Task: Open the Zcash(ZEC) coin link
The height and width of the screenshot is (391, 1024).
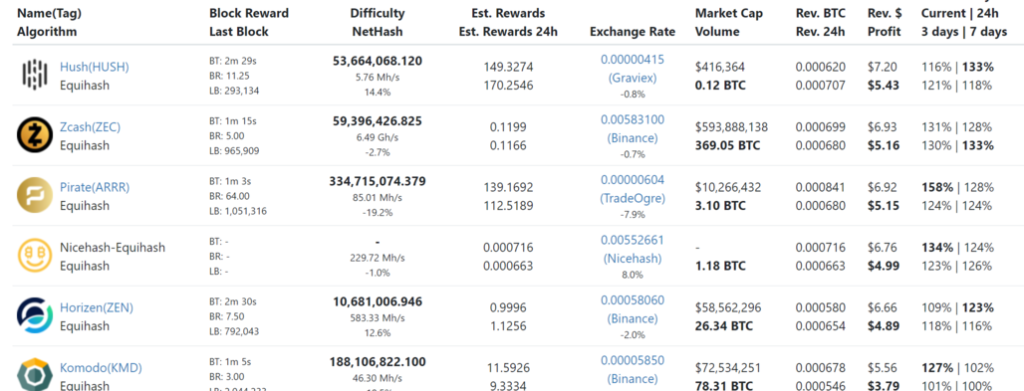Action: pos(90,127)
